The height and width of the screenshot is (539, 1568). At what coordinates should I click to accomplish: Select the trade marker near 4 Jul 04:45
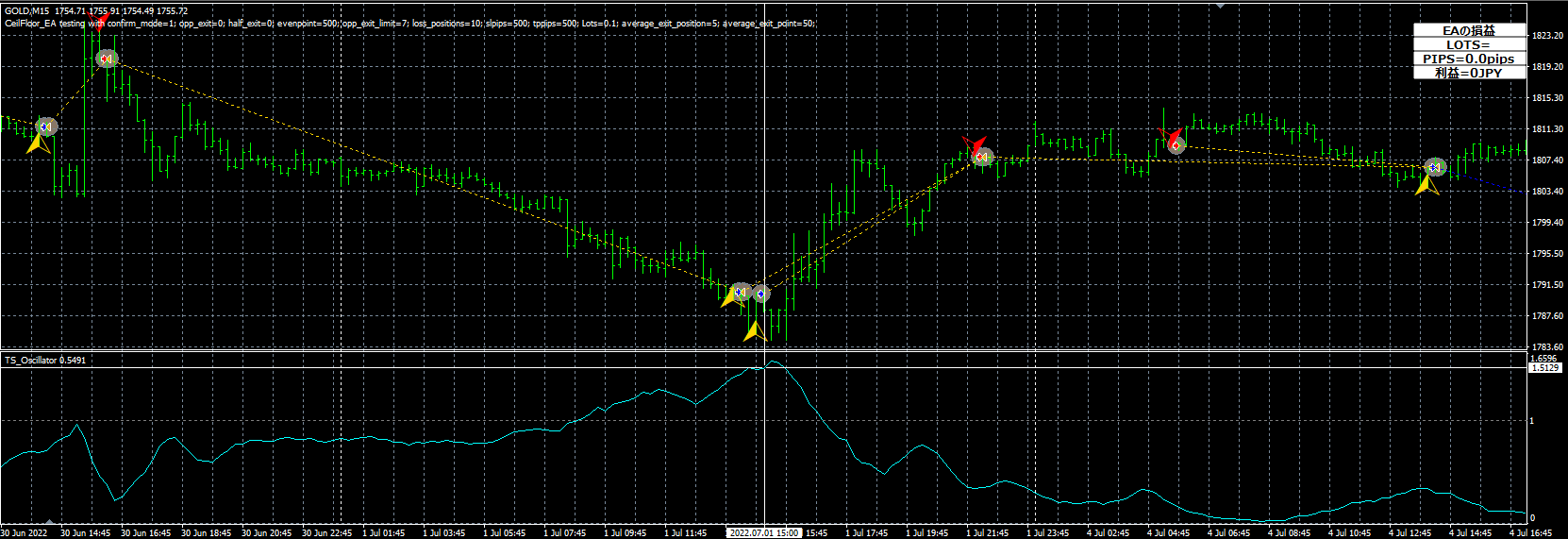coord(1176,145)
